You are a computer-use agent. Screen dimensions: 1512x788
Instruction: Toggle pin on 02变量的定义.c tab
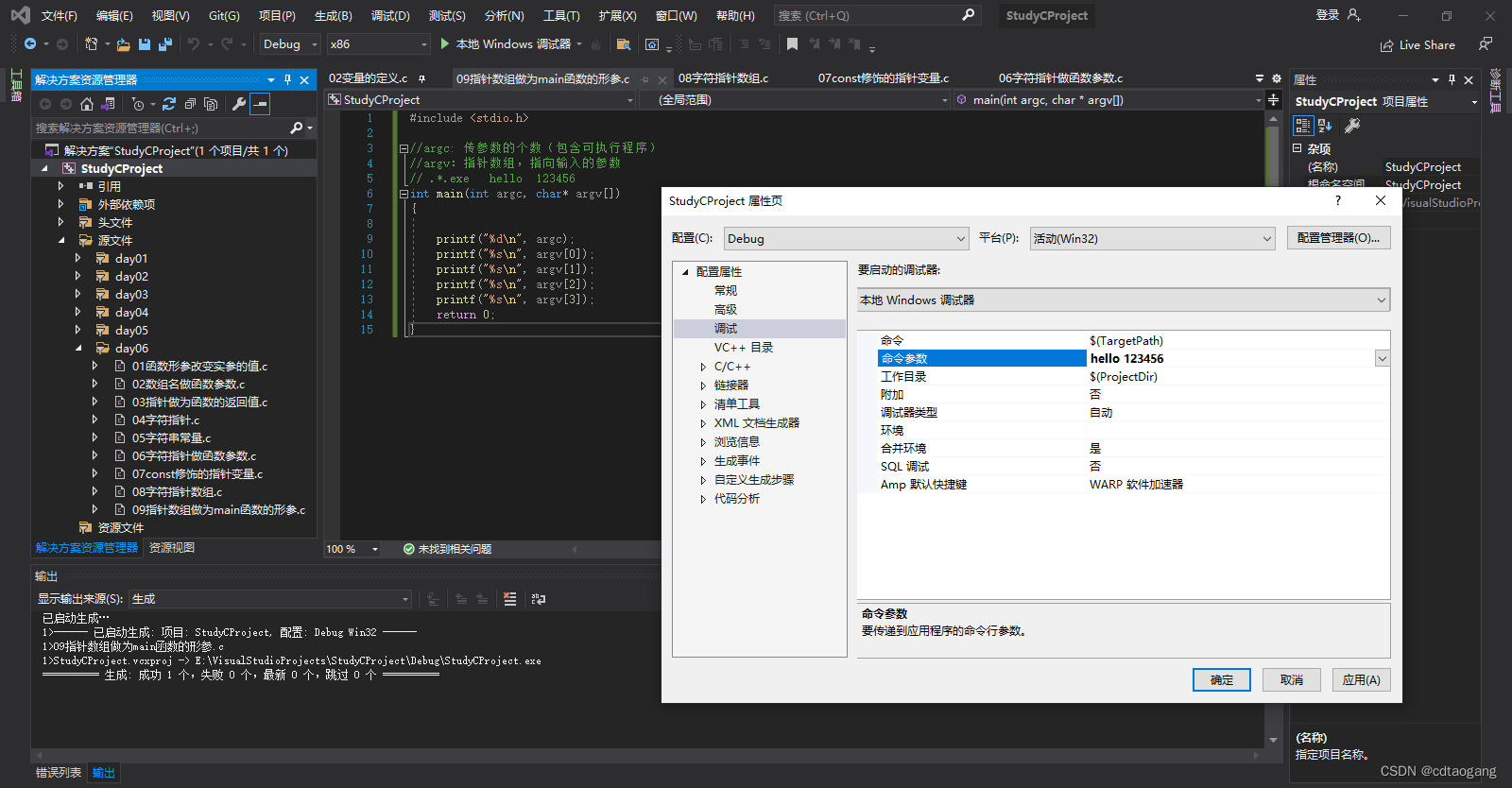(x=421, y=78)
